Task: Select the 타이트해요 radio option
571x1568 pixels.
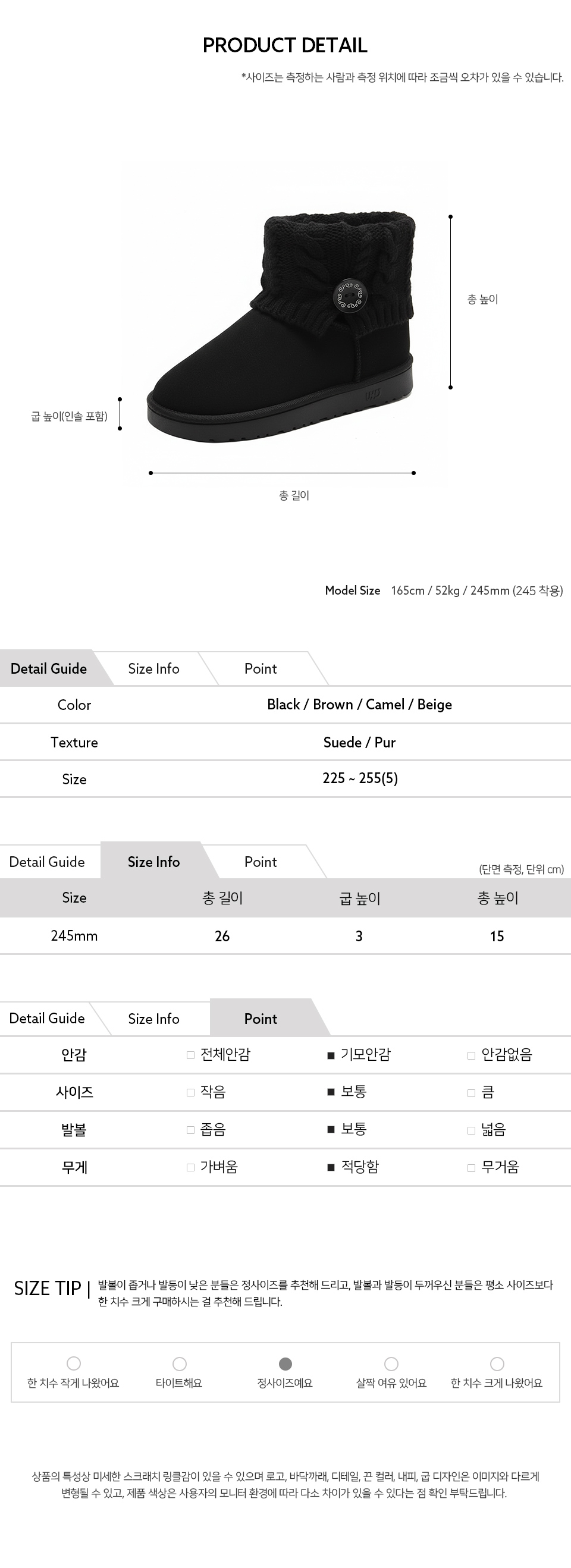Action: coord(180,1363)
